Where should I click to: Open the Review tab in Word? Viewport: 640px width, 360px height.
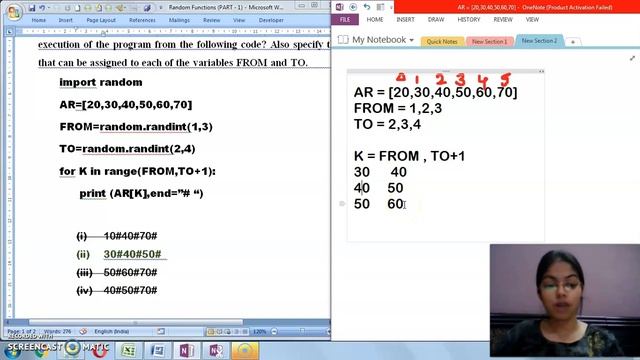pyautogui.click(x=211, y=20)
